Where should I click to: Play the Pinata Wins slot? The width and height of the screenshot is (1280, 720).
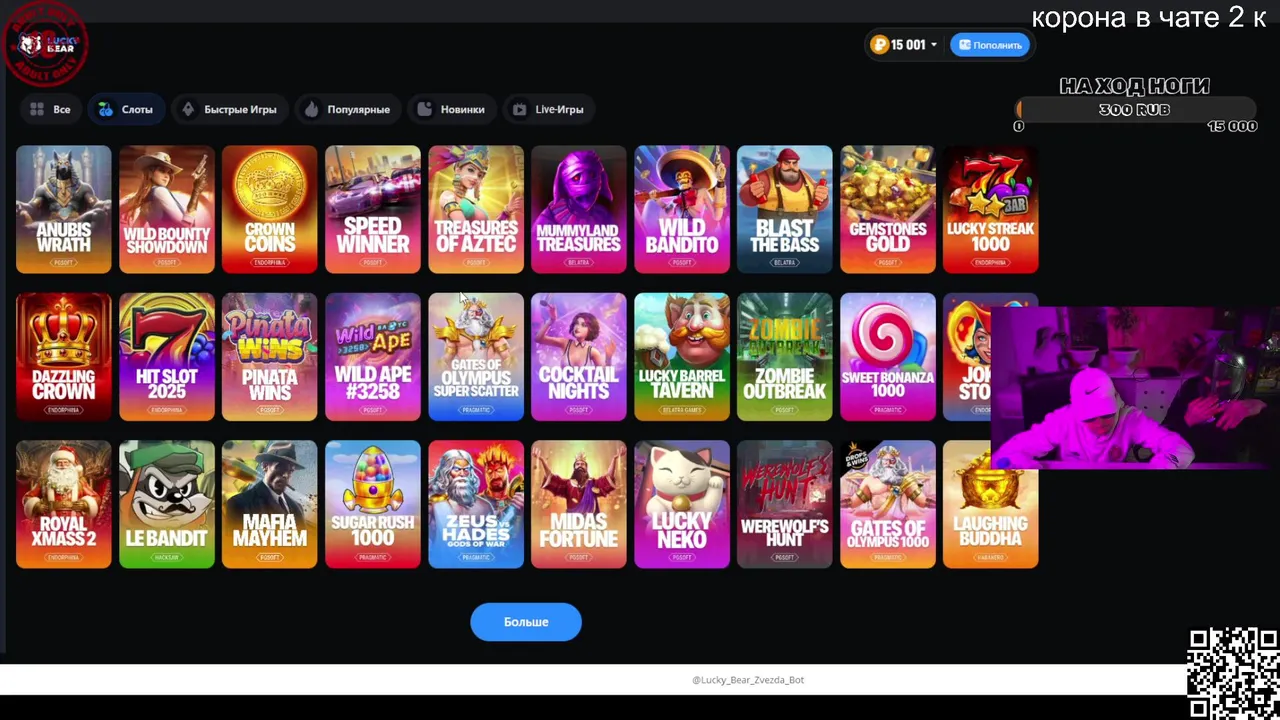pos(270,357)
